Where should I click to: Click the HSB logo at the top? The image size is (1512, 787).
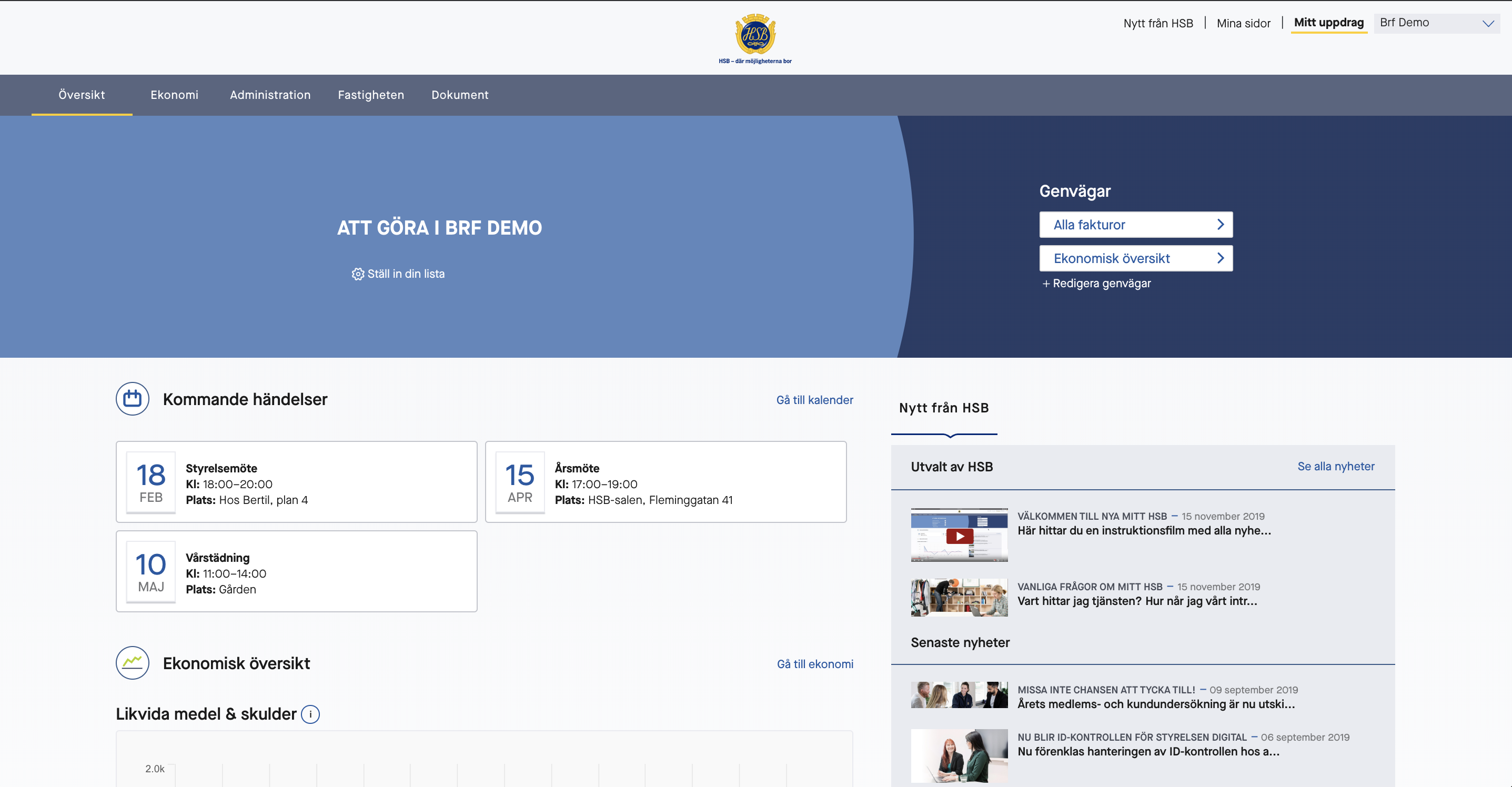(755, 38)
